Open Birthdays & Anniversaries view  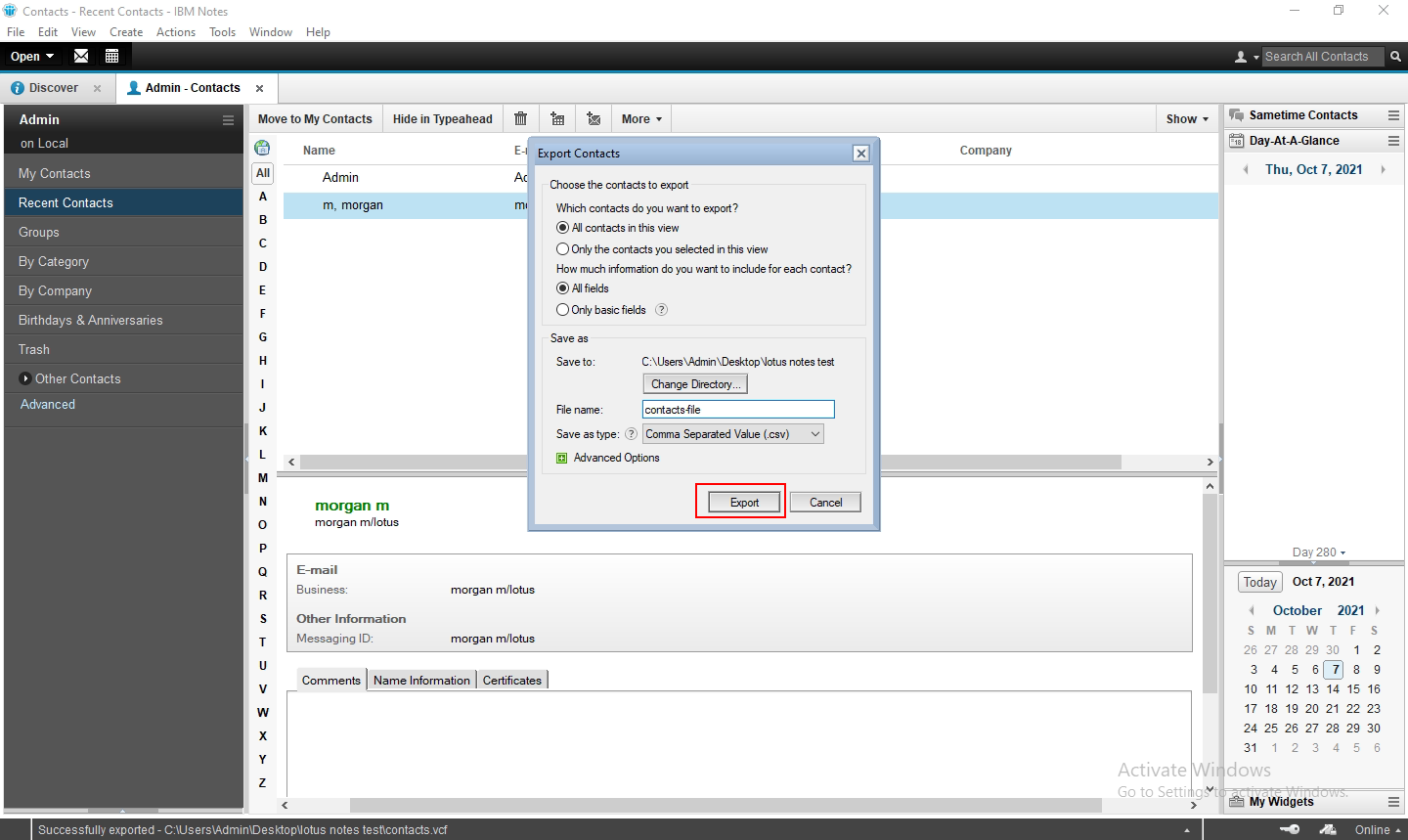[x=123, y=320]
